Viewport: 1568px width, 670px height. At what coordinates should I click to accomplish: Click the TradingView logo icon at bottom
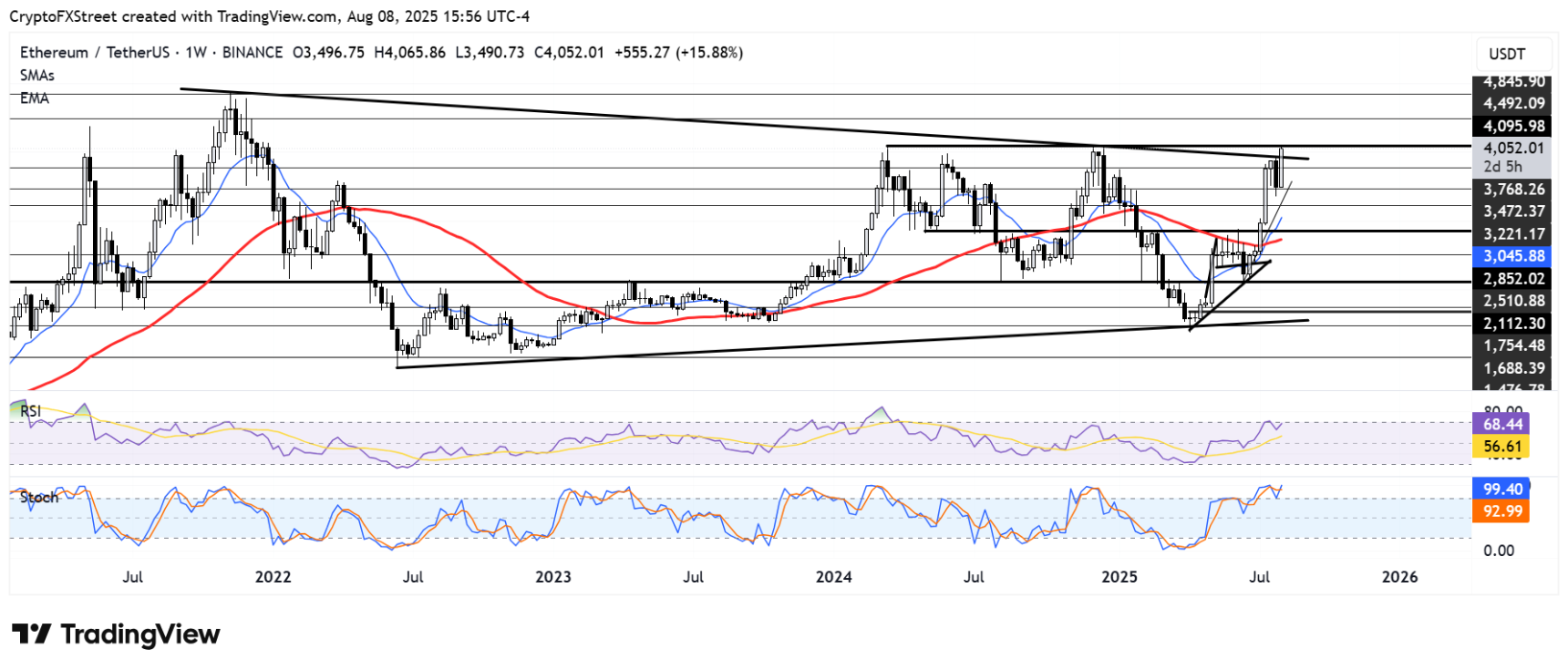(30, 634)
